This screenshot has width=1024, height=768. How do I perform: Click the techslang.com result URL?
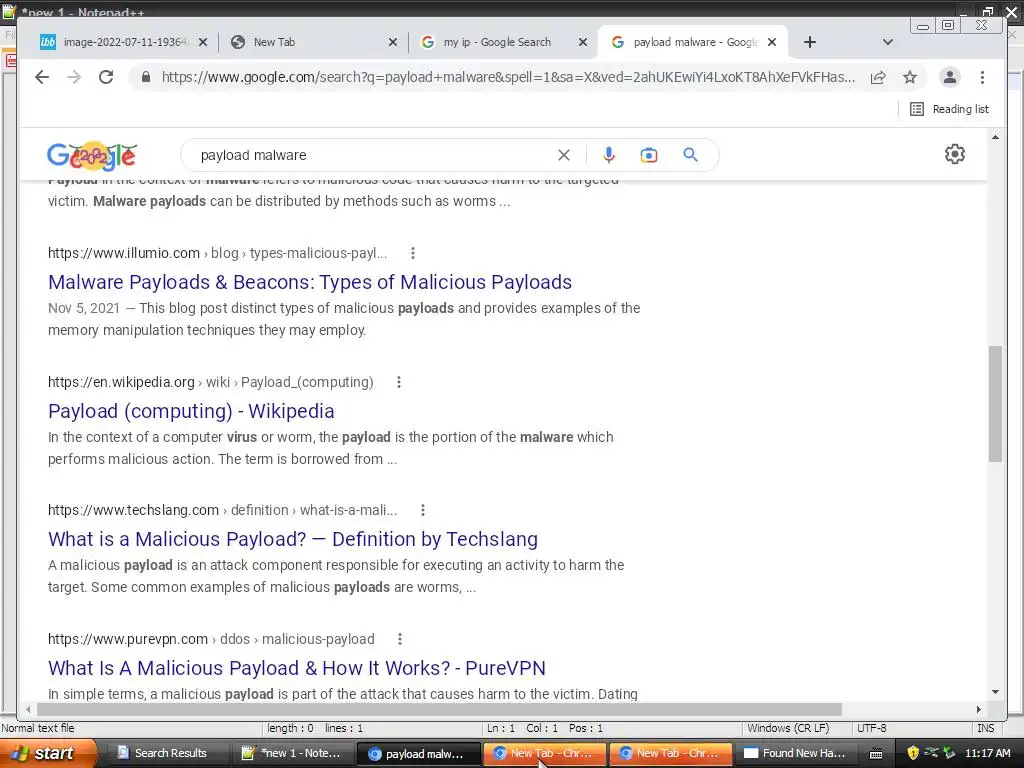click(223, 510)
